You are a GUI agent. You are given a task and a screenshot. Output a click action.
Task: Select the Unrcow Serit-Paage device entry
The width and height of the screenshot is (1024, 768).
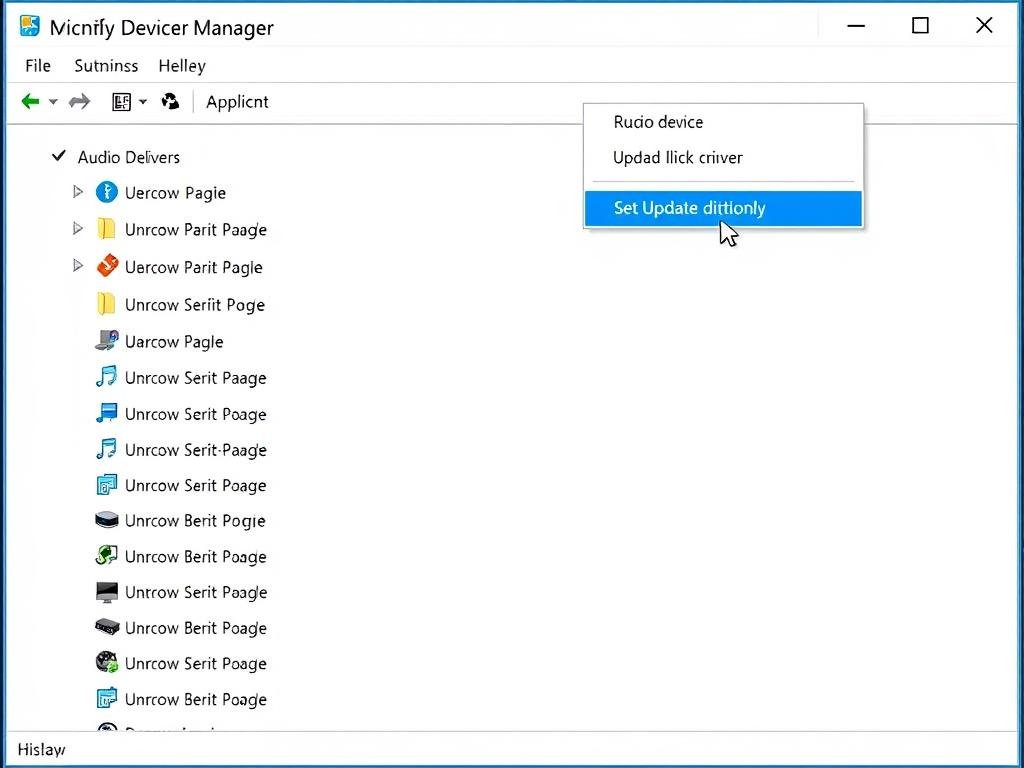coord(195,450)
